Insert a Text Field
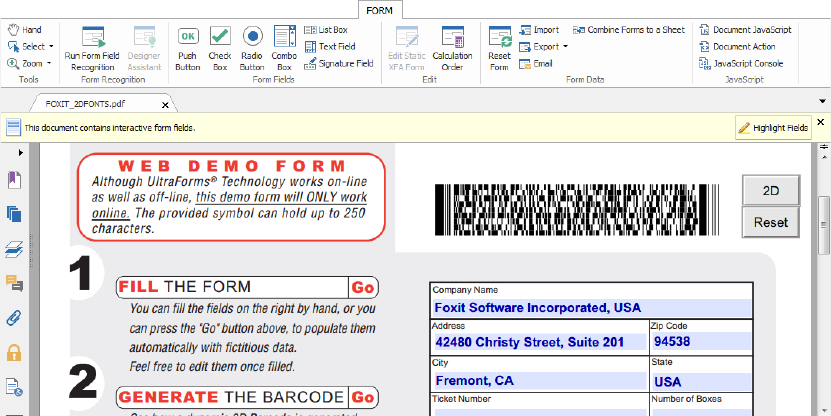The image size is (831, 416). click(330, 47)
